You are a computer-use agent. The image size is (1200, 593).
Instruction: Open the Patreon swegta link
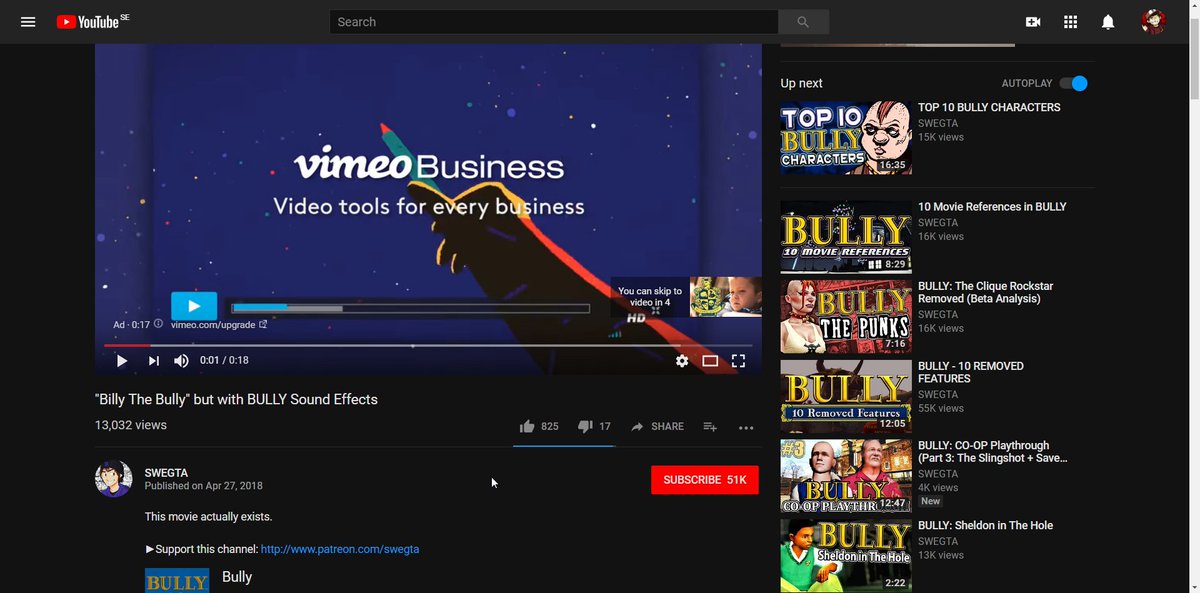coord(340,549)
